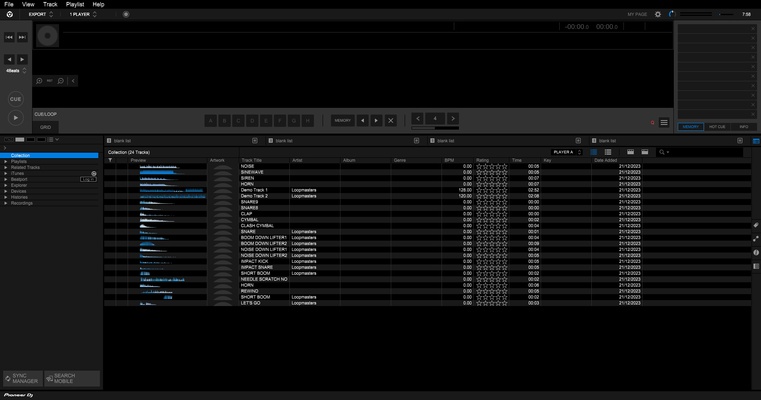Skip to the next track in the player
Image resolution: width=761 pixels, height=400 pixels.
coord(22,37)
